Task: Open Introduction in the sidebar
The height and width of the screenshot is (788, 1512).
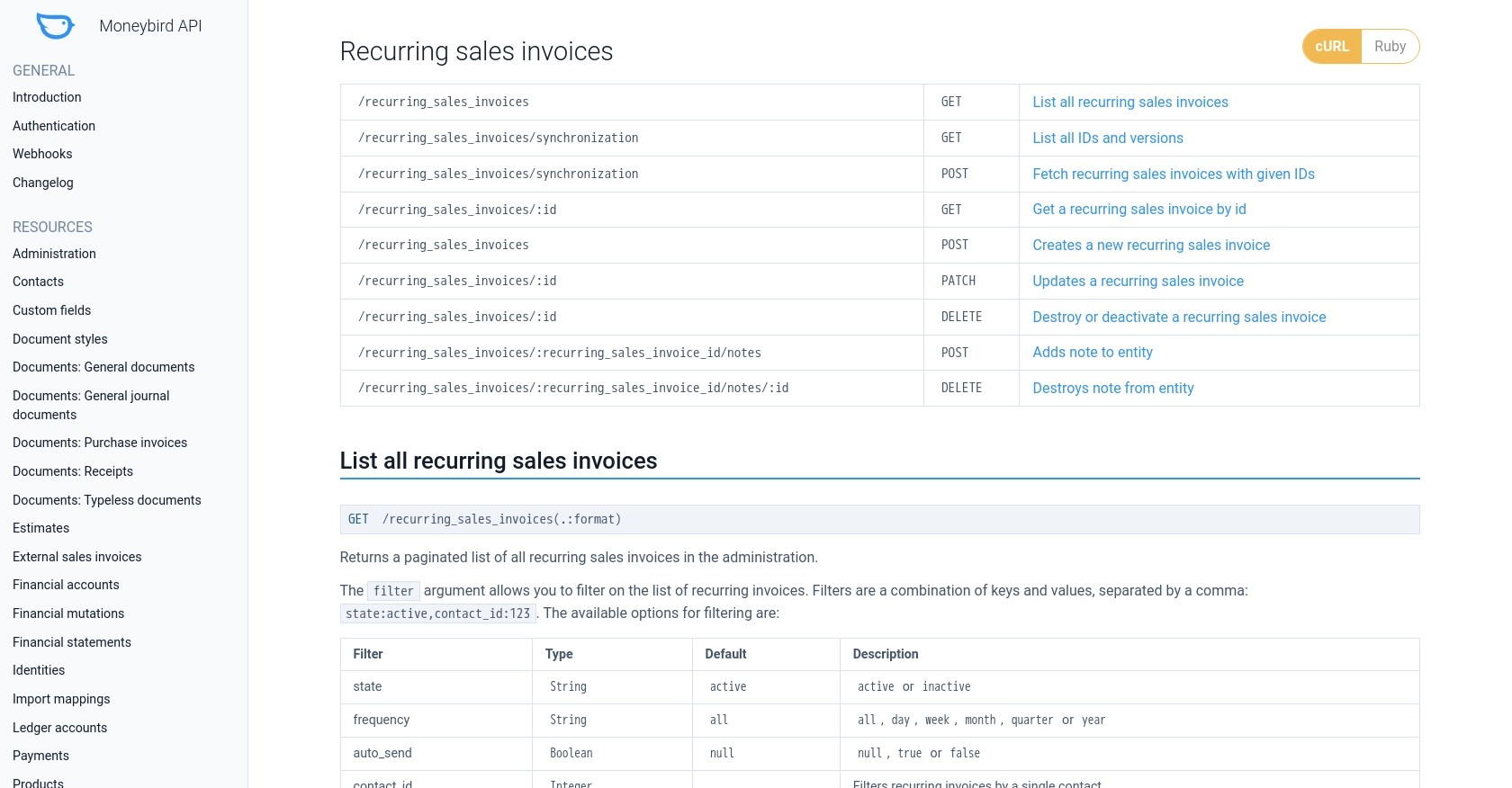Action: [x=47, y=97]
